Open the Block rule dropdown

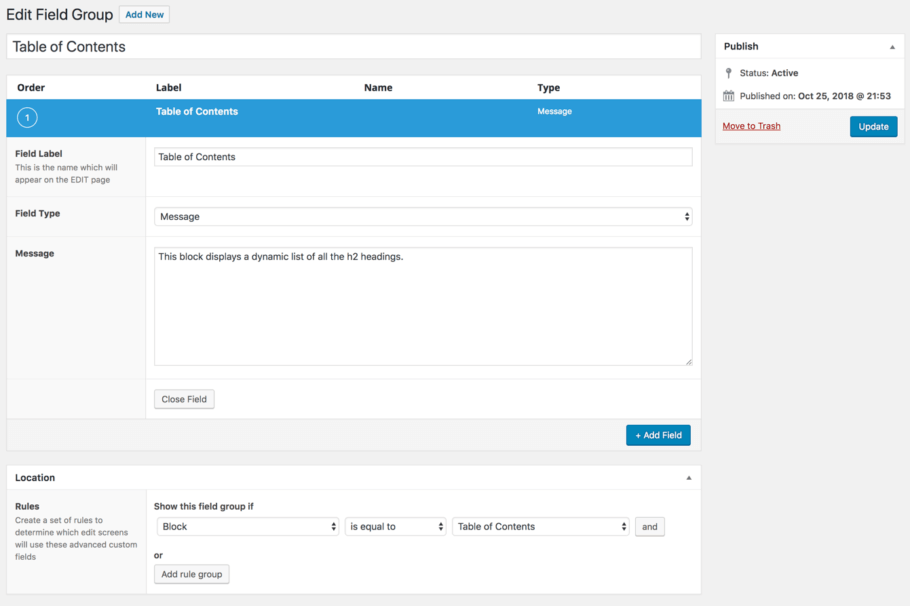[247, 526]
